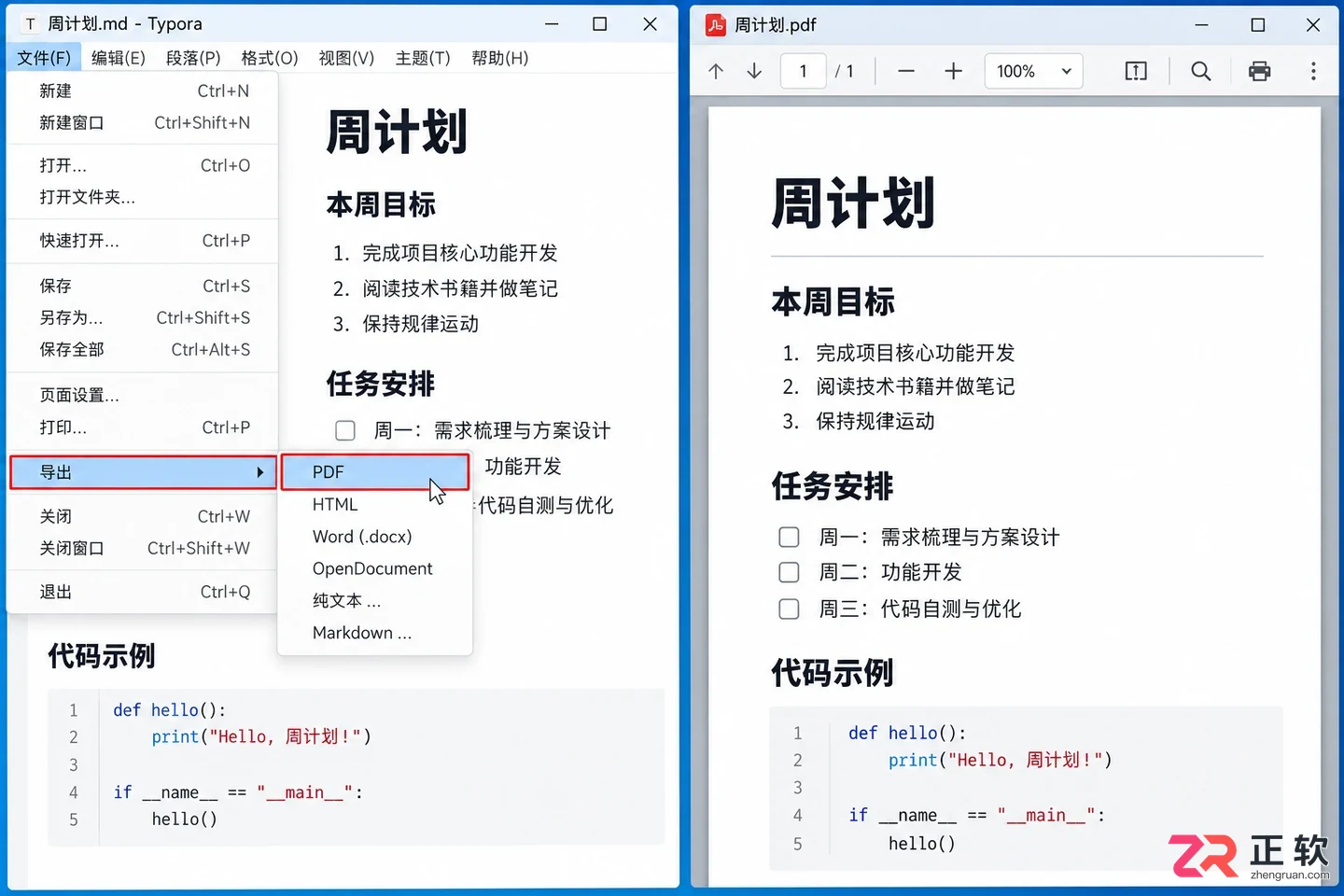Open the 视图(V) menu
The height and width of the screenshot is (896, 1344).
pos(346,58)
